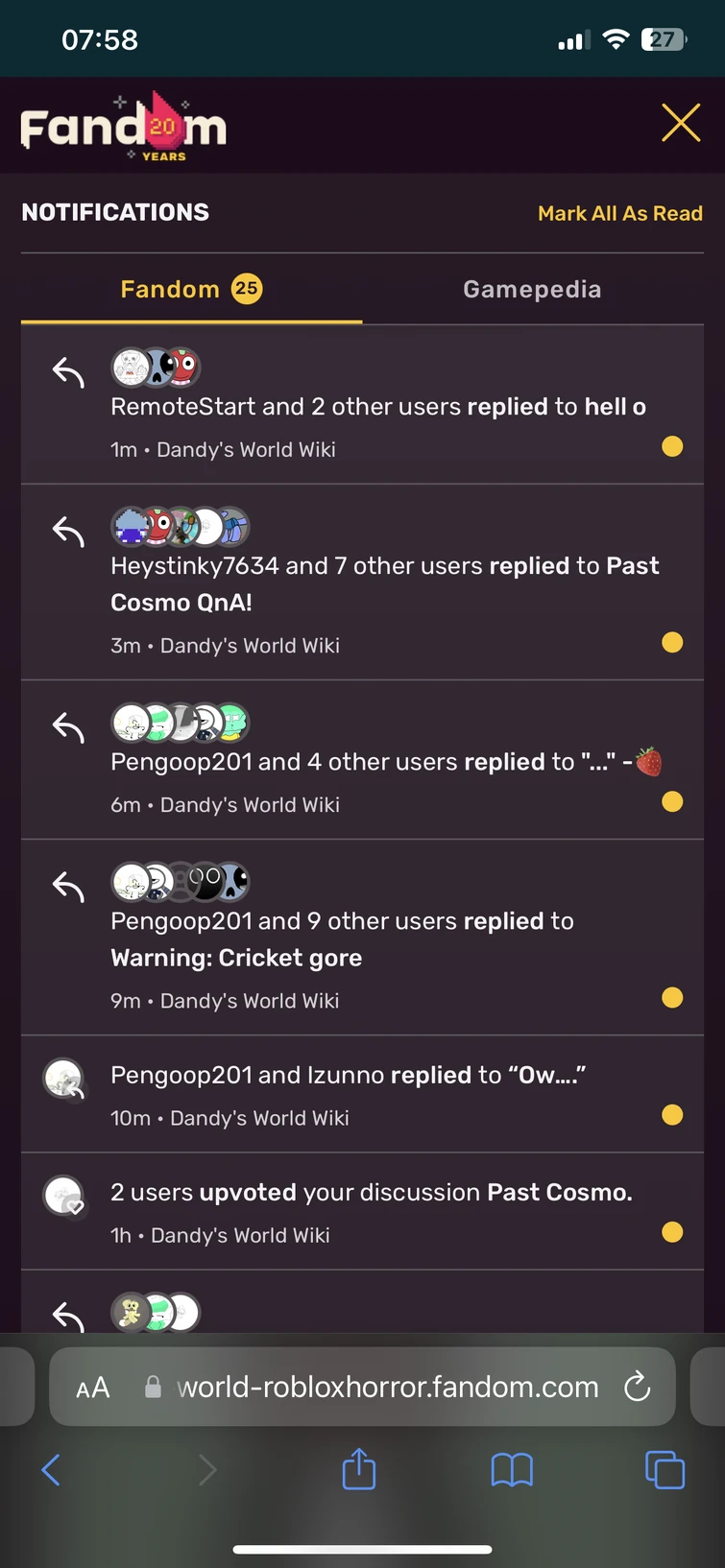Click the reply arrow icon beside RemoteStart notification
Image resolution: width=725 pixels, height=1568 pixels.
click(68, 371)
